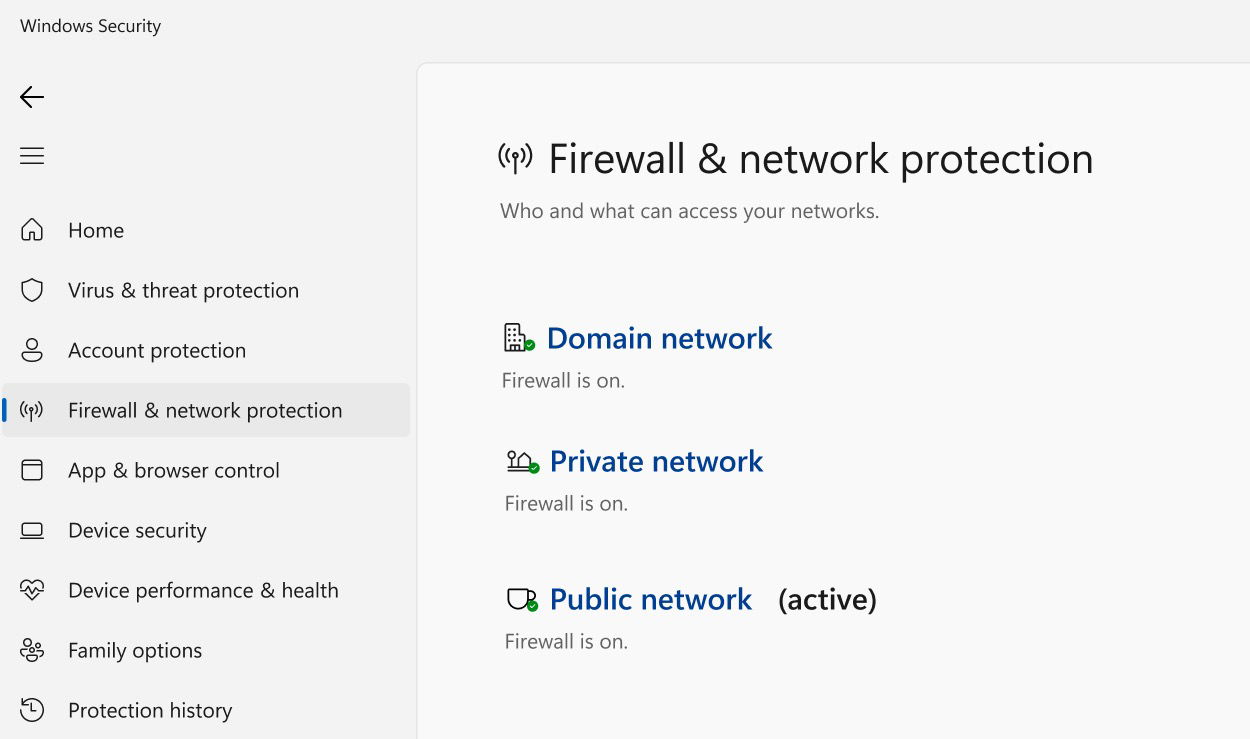Click the Public network shield icon
Viewport: 1250px width, 739px height.
click(x=519, y=598)
